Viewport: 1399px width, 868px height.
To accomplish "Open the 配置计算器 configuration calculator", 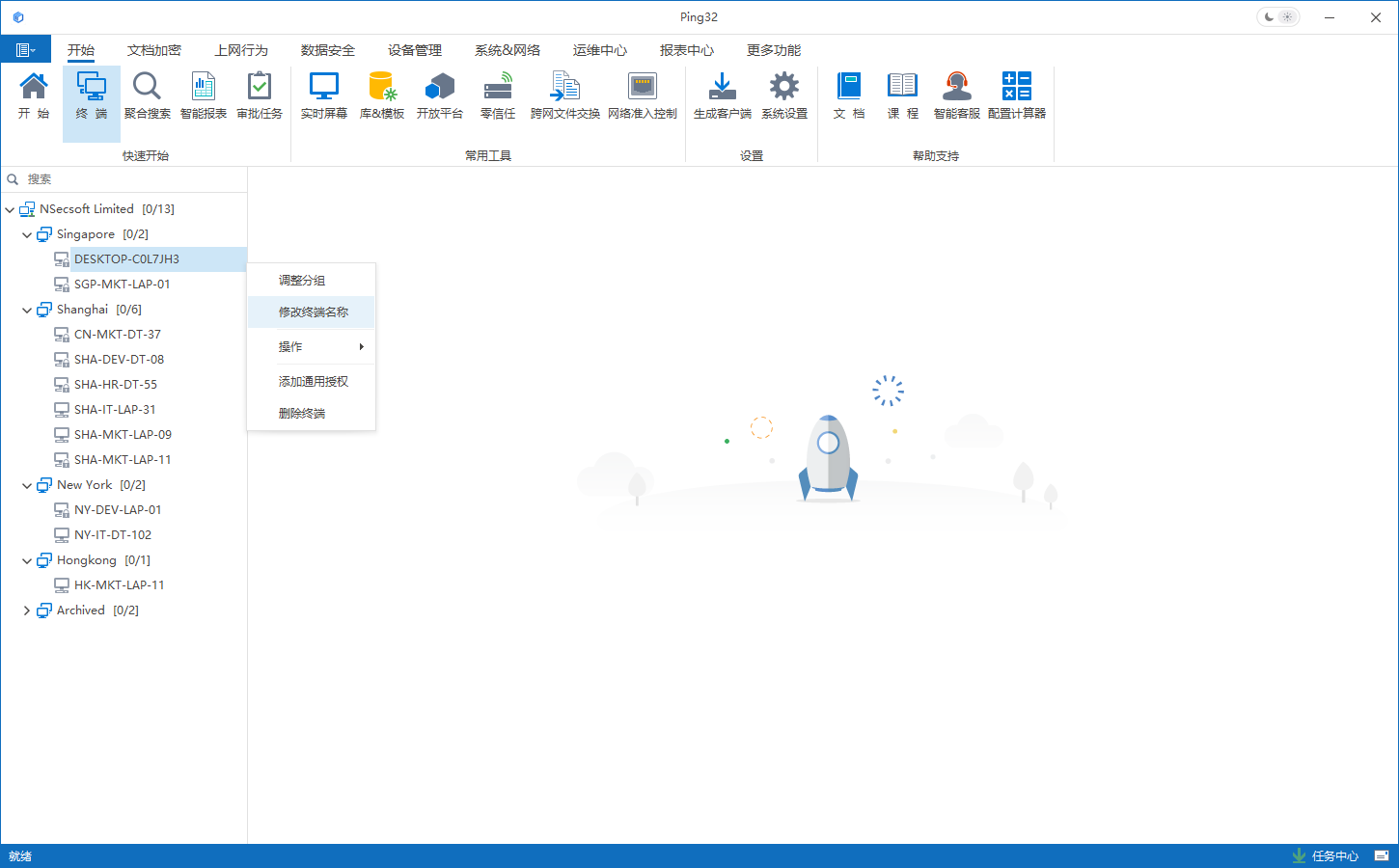I will pos(1016,95).
